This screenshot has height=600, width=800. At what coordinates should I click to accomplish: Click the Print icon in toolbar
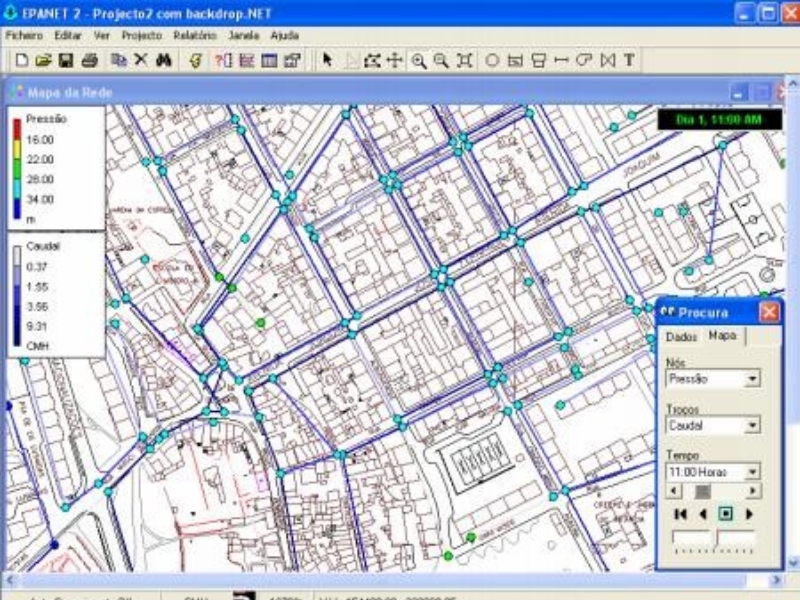[89, 60]
